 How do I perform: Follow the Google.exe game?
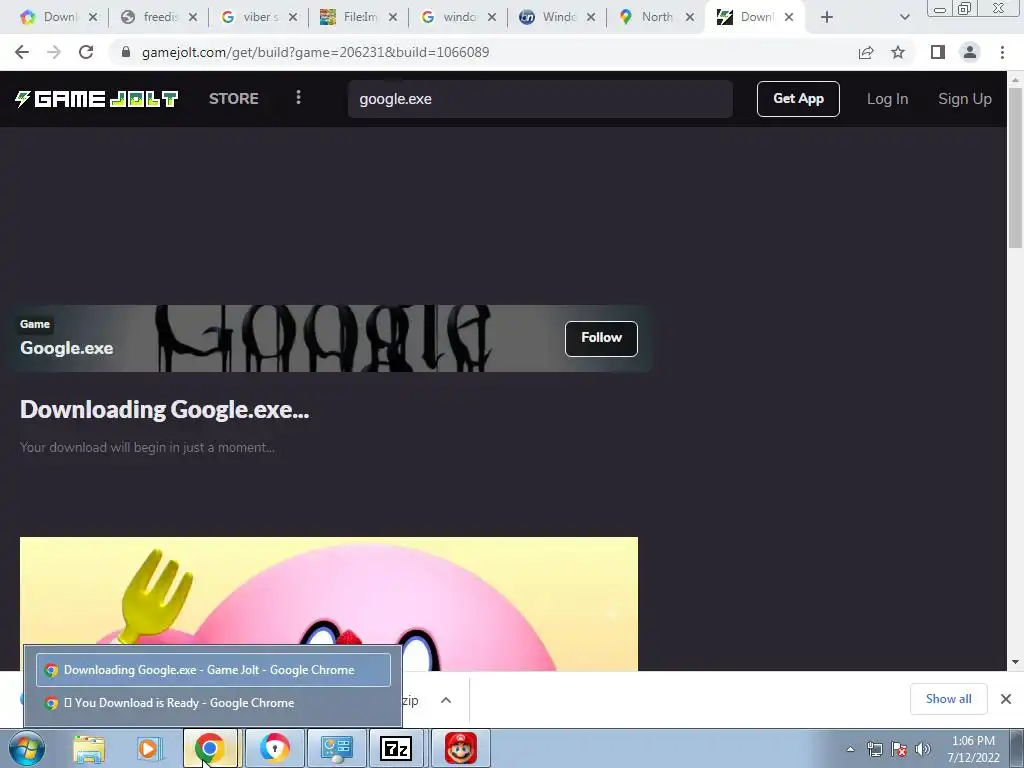point(601,338)
